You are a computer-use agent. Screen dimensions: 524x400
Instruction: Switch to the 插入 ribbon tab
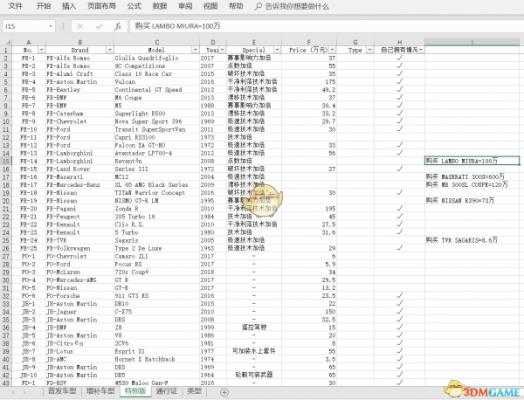tap(69, 6)
